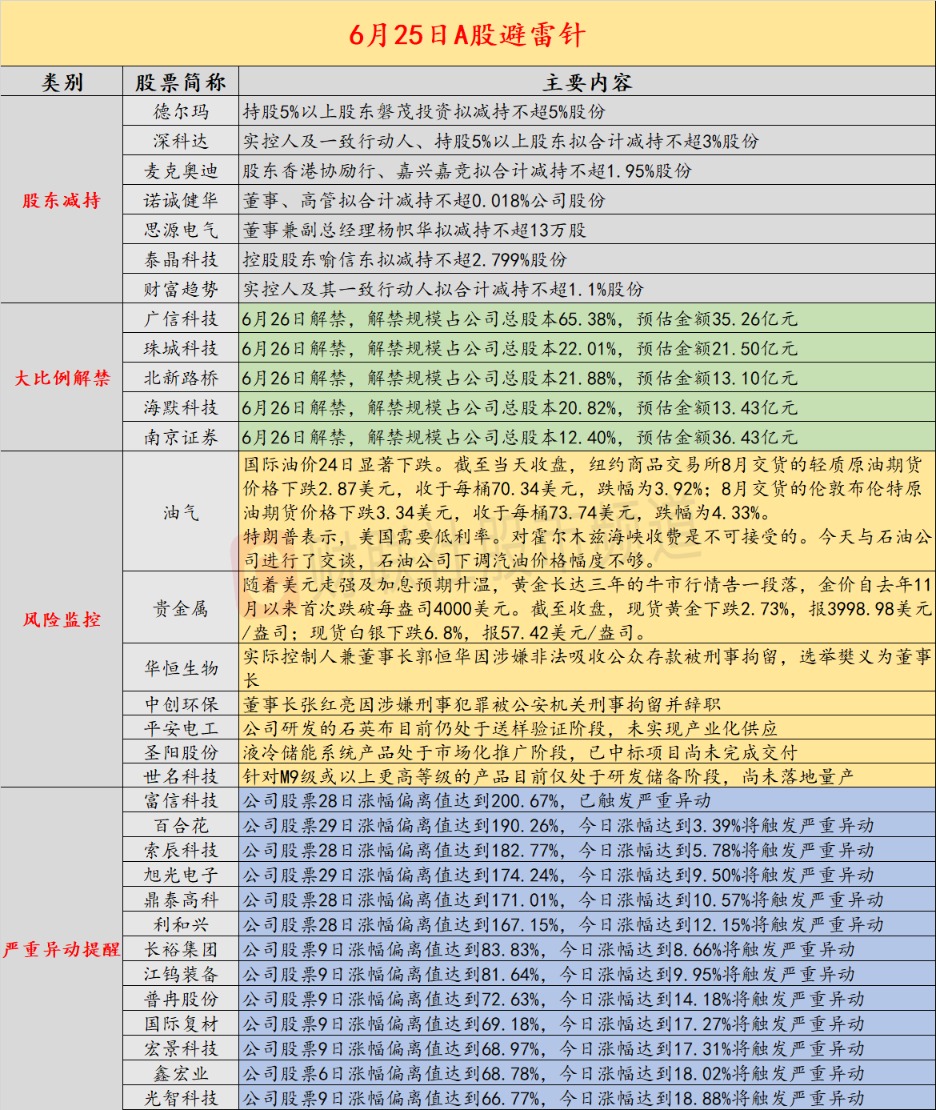This screenshot has height=1110, width=936.
Task: Select stock name 海默科技
Action: [x=181, y=408]
